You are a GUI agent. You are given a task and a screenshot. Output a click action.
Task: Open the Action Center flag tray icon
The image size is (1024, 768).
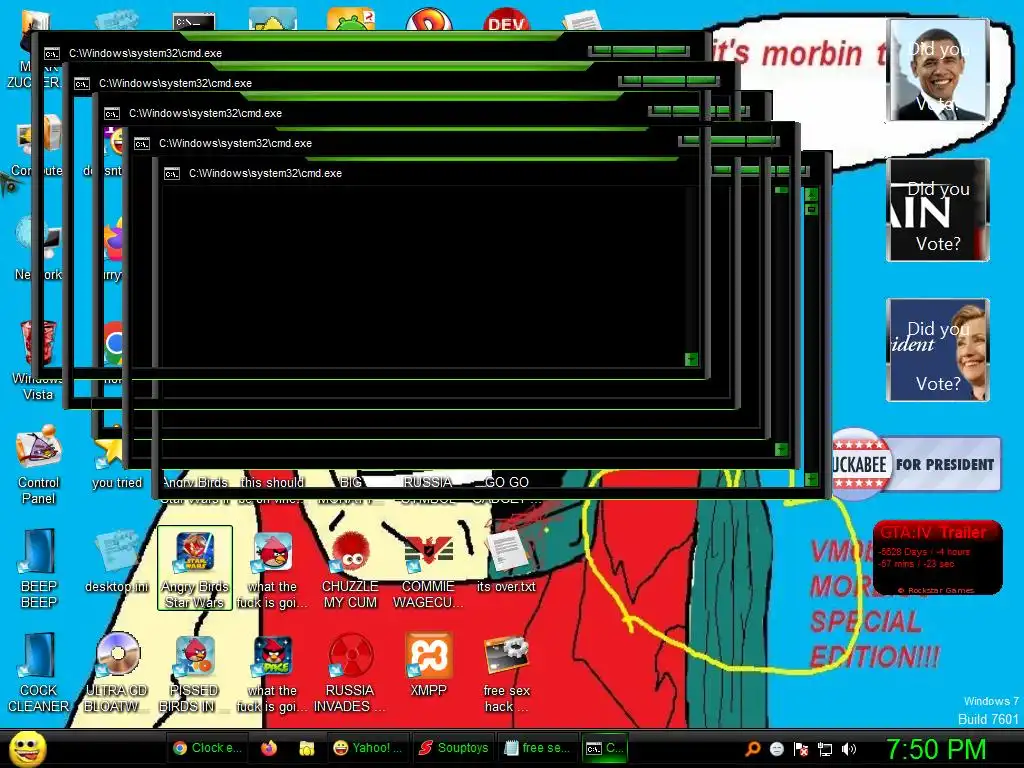801,748
